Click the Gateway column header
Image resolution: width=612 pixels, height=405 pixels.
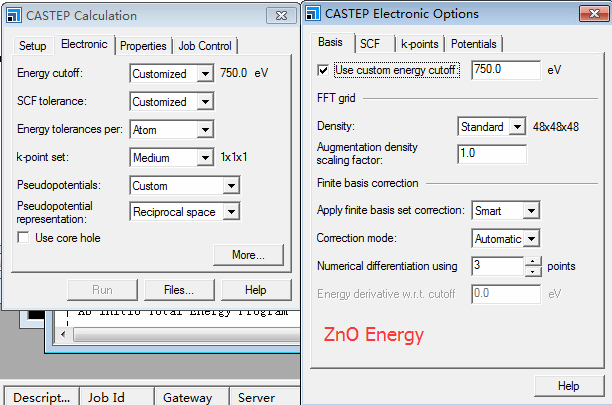[192, 396]
